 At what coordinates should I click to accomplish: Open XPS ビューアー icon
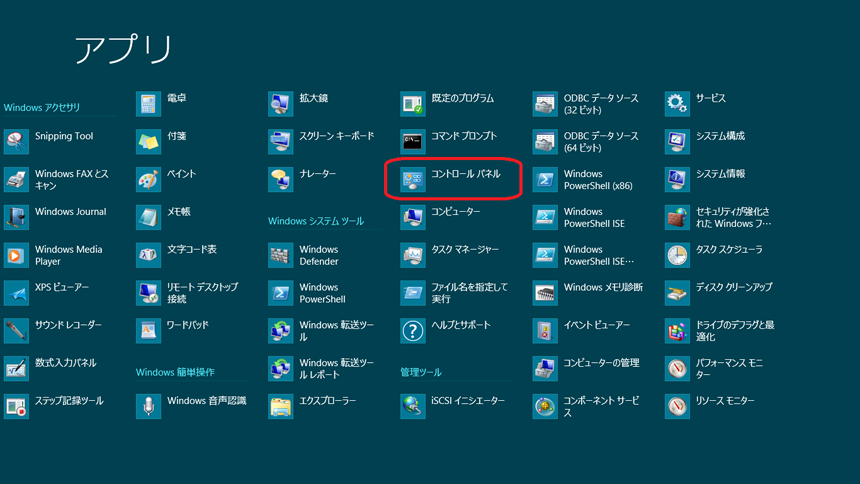pyautogui.click(x=16, y=293)
